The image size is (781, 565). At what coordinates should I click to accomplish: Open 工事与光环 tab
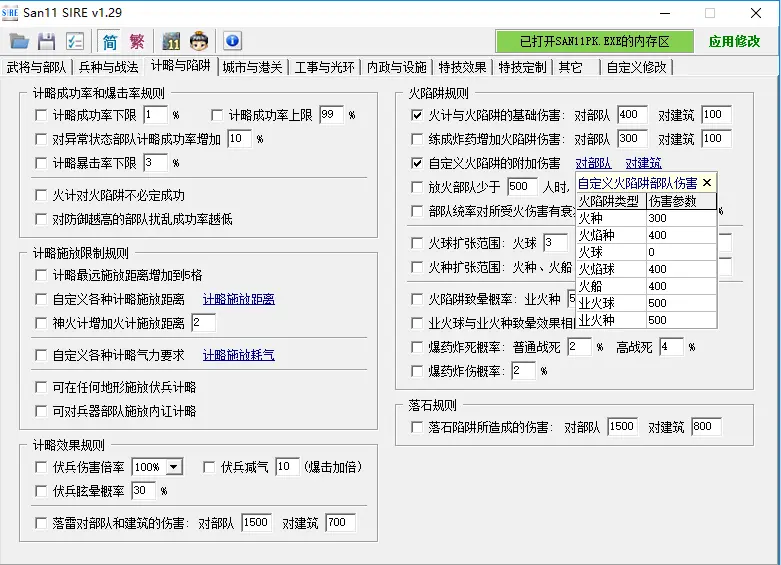click(324, 67)
